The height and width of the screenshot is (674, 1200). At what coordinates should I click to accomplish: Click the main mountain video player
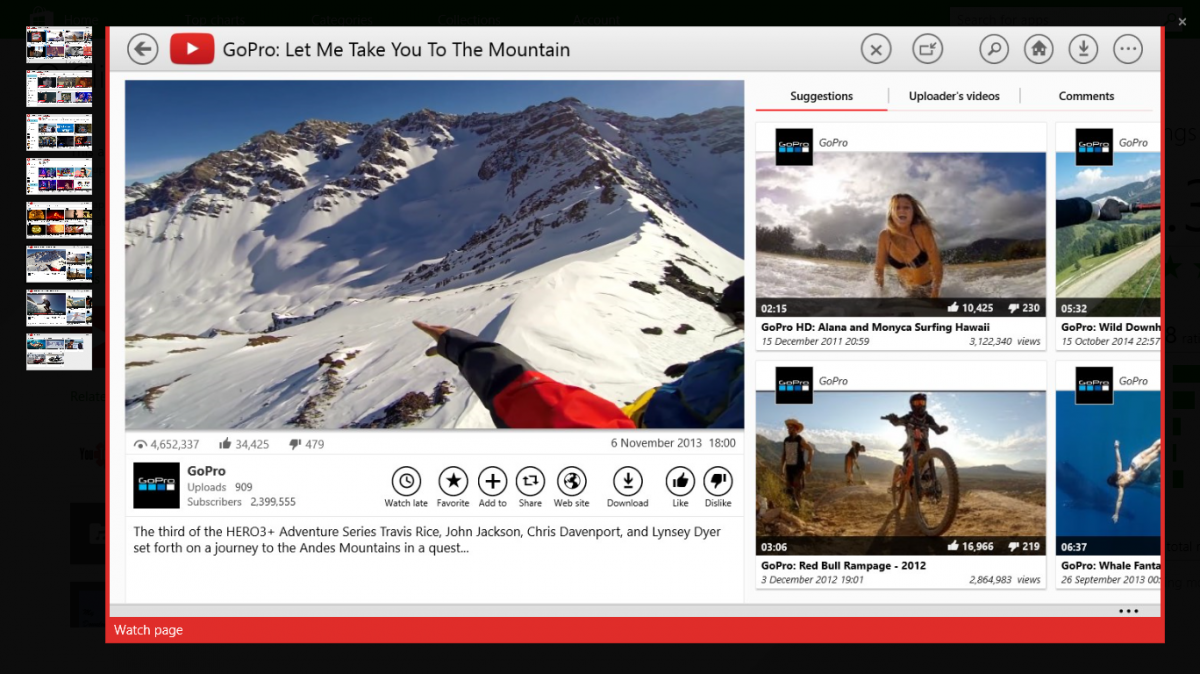point(434,255)
